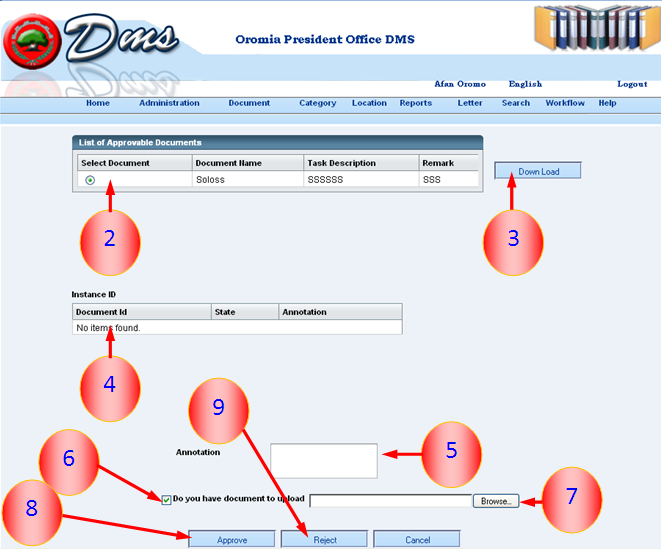Click the 'Document Name' column header
This screenshot has width=662, height=550.
click(248, 163)
